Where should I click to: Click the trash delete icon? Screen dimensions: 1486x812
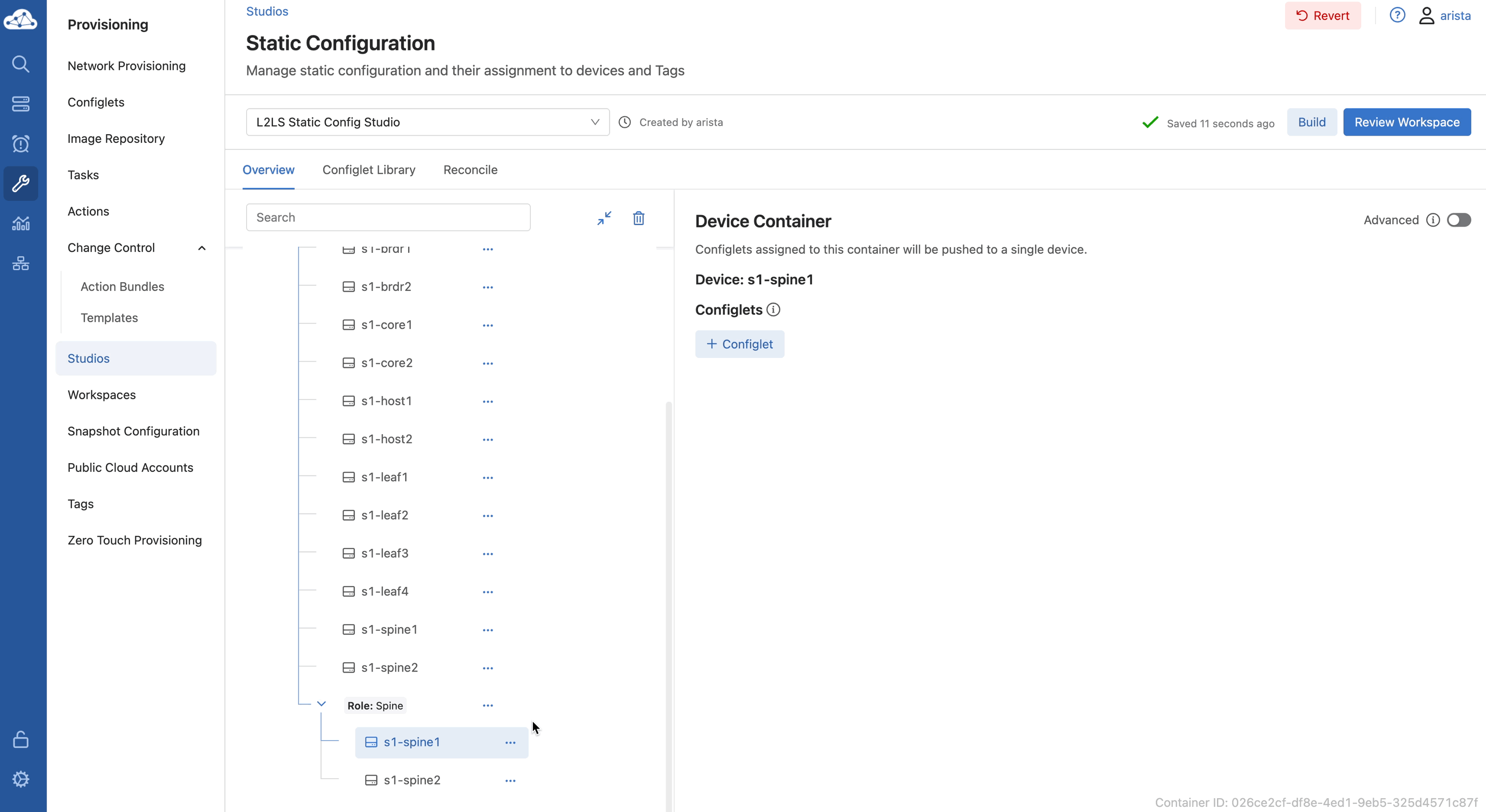[x=638, y=218]
